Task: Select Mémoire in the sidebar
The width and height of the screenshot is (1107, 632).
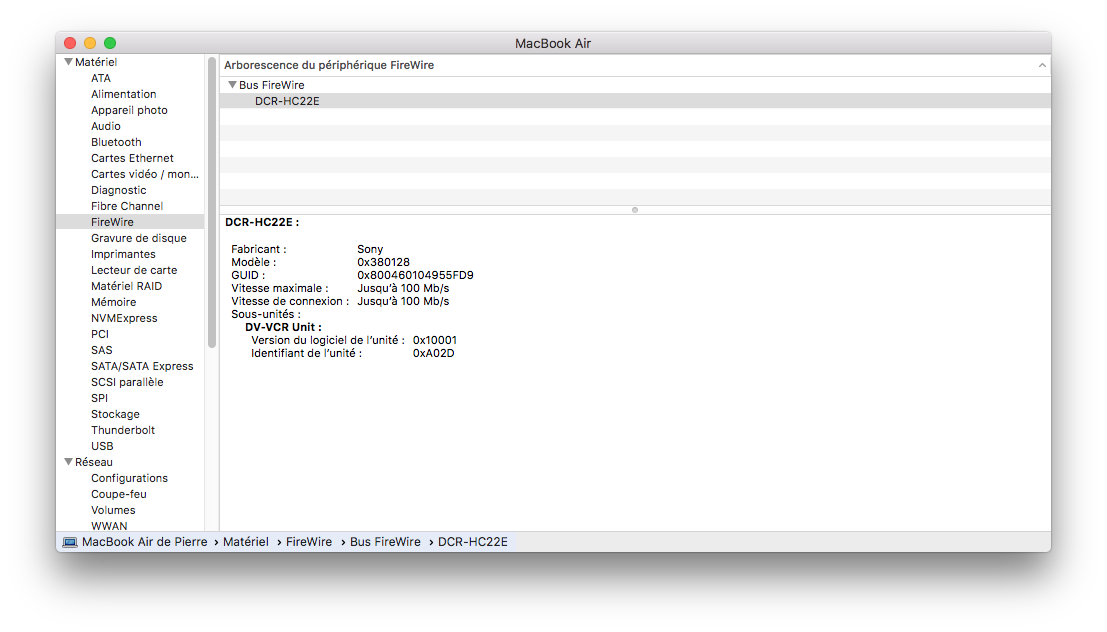Action: (114, 302)
